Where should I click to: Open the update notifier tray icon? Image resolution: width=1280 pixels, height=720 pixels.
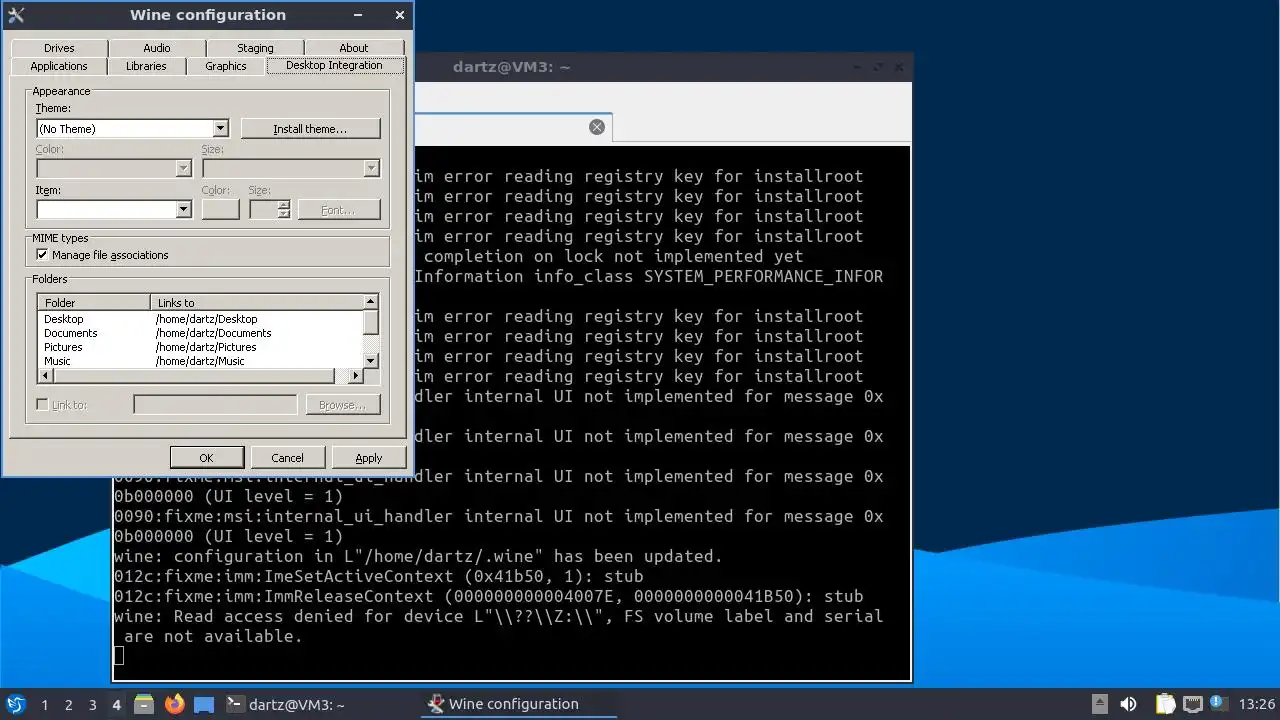click(x=1220, y=704)
